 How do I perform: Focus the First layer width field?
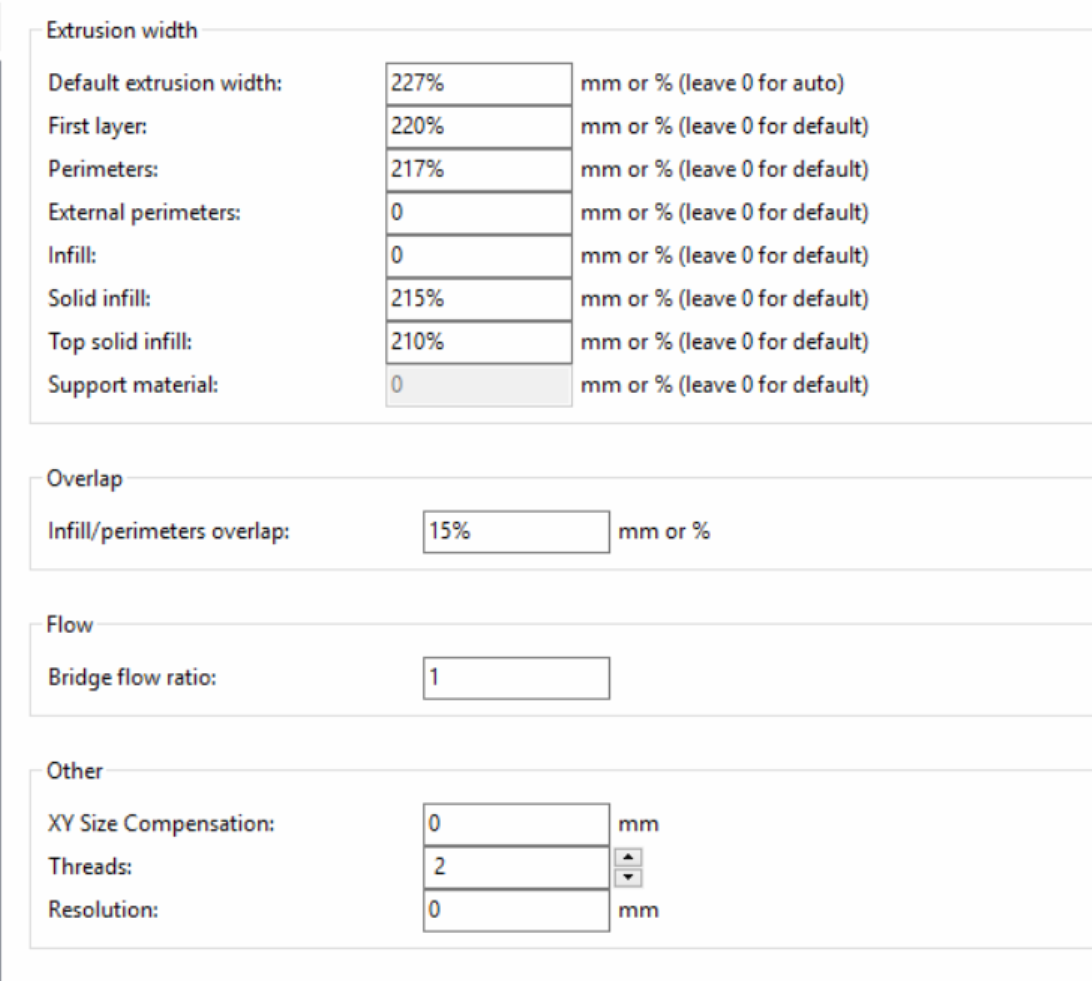coord(477,126)
